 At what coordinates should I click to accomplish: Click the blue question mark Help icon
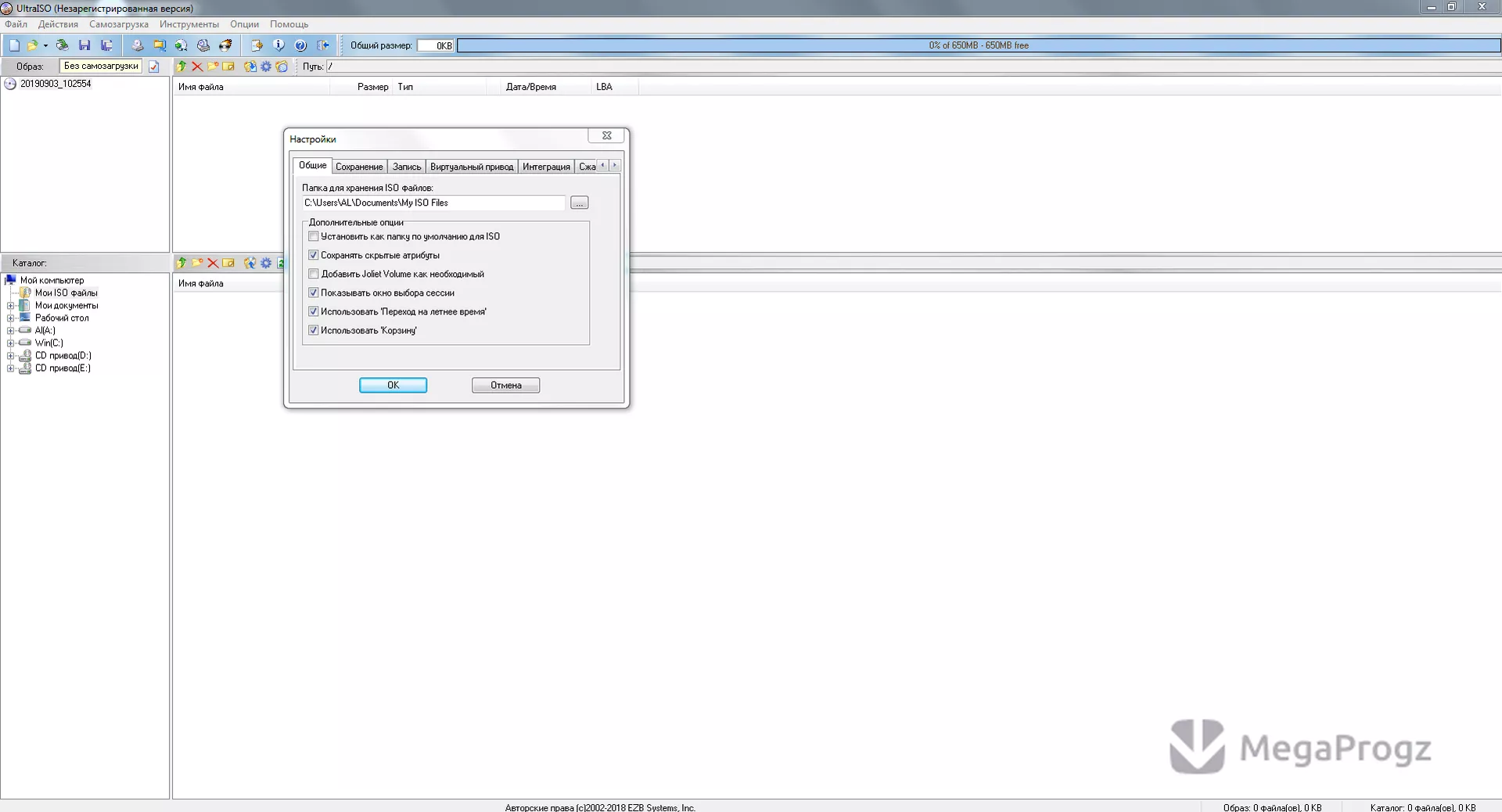(x=300, y=45)
